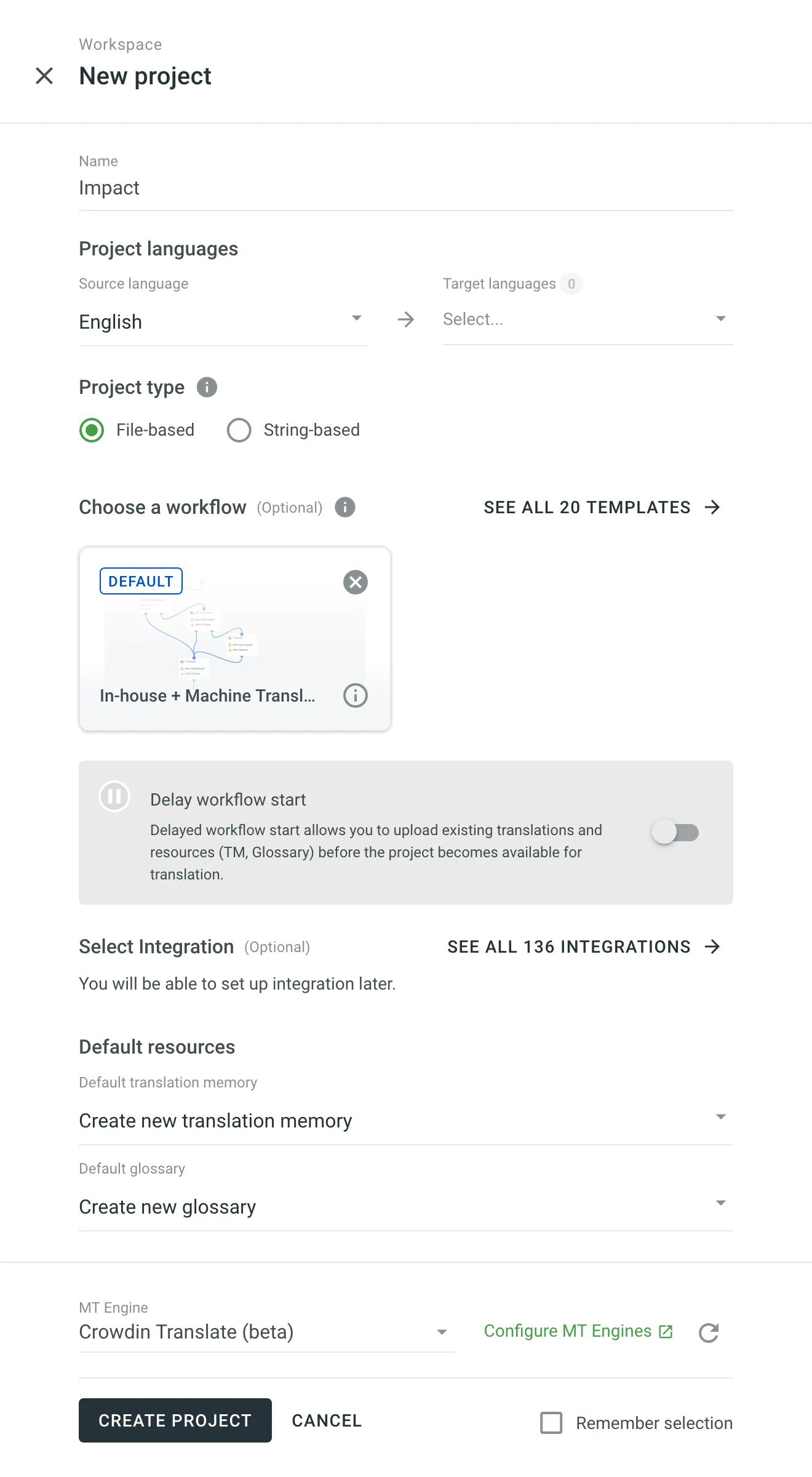Click the Choose a workflow info icon
Viewport: 812px width, 1477px height.
coord(345,507)
